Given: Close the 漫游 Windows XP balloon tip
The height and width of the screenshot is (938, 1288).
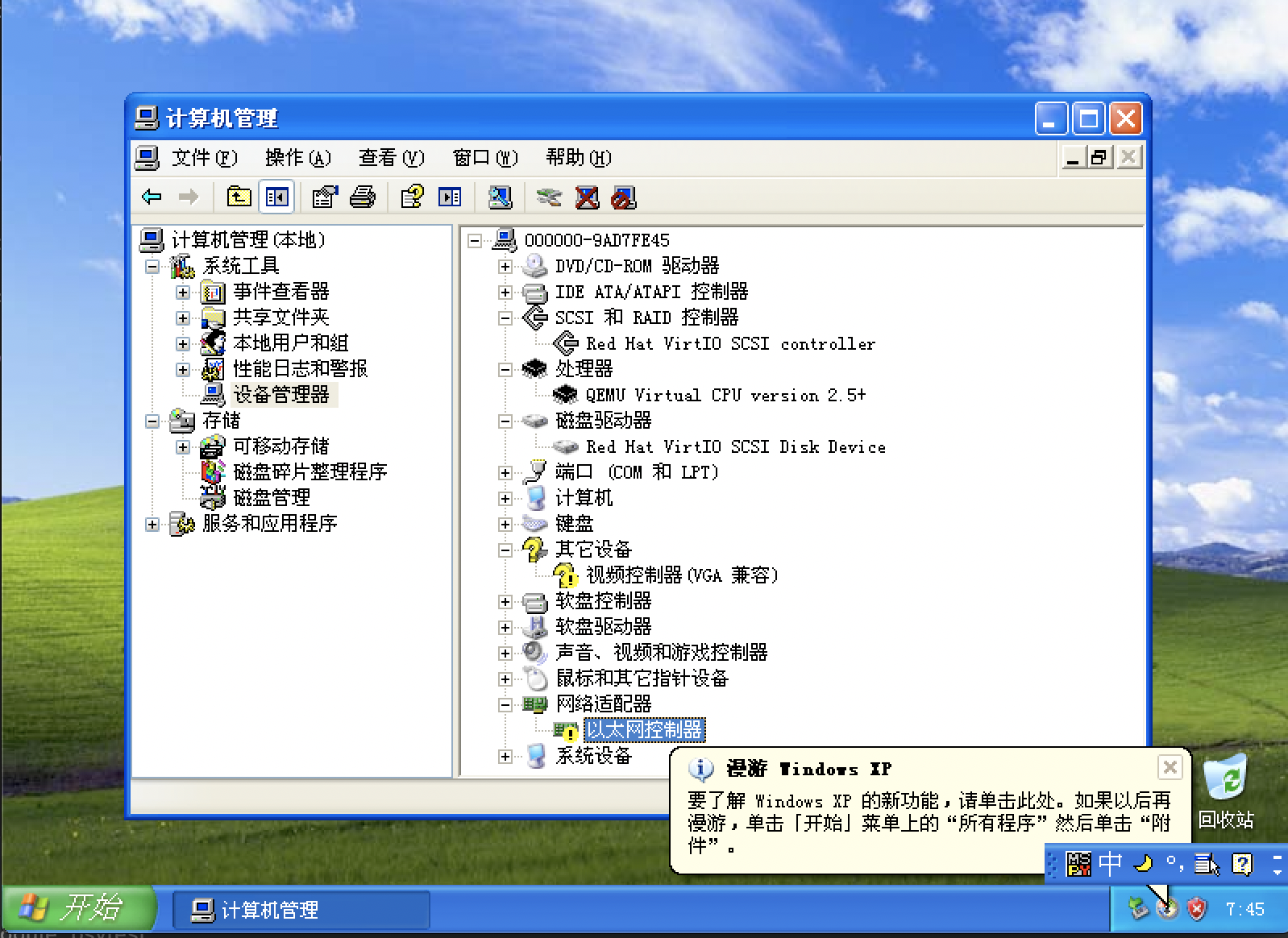Looking at the screenshot, I should click(x=1170, y=767).
